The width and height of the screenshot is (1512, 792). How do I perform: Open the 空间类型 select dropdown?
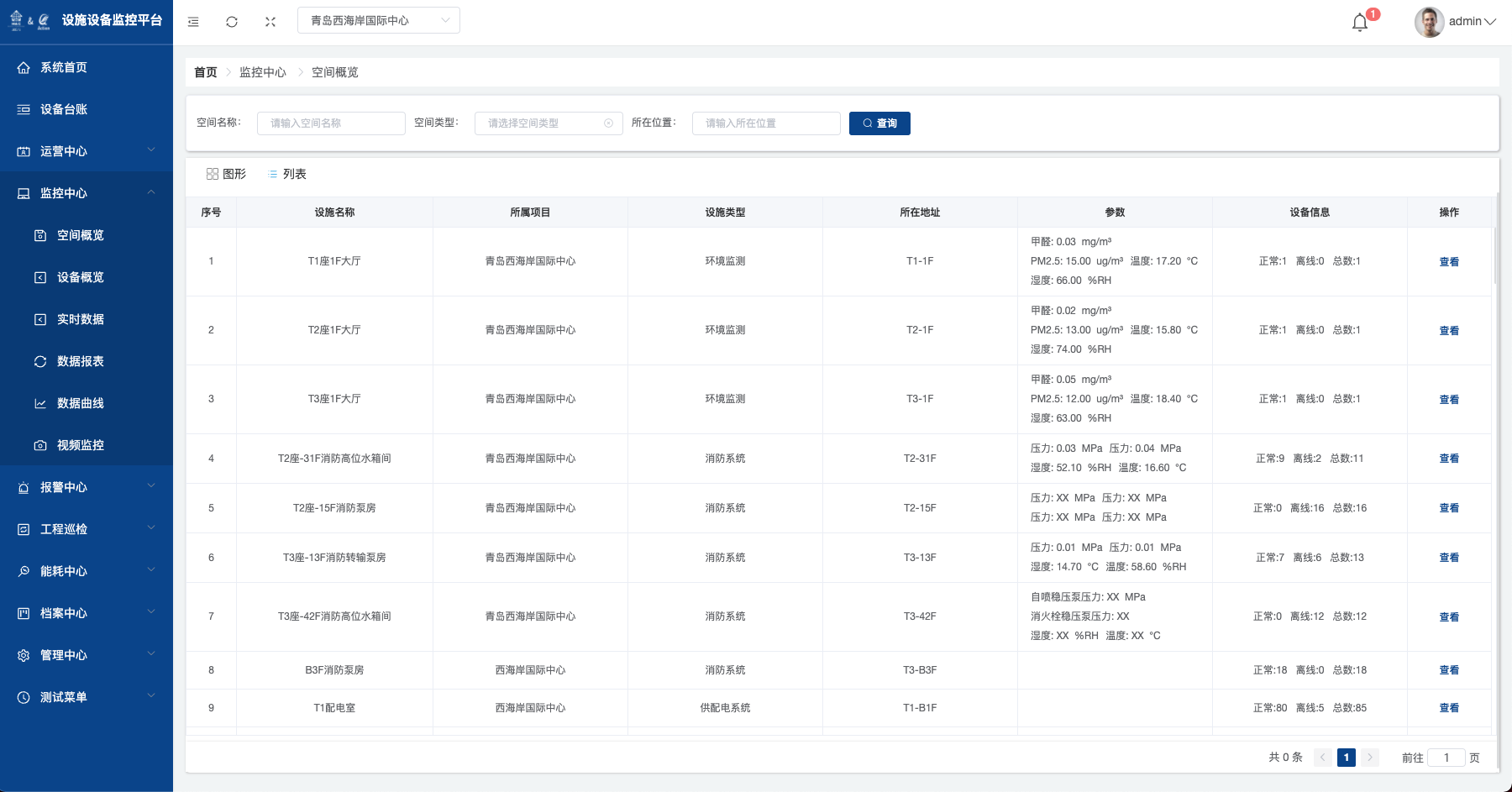pos(549,123)
